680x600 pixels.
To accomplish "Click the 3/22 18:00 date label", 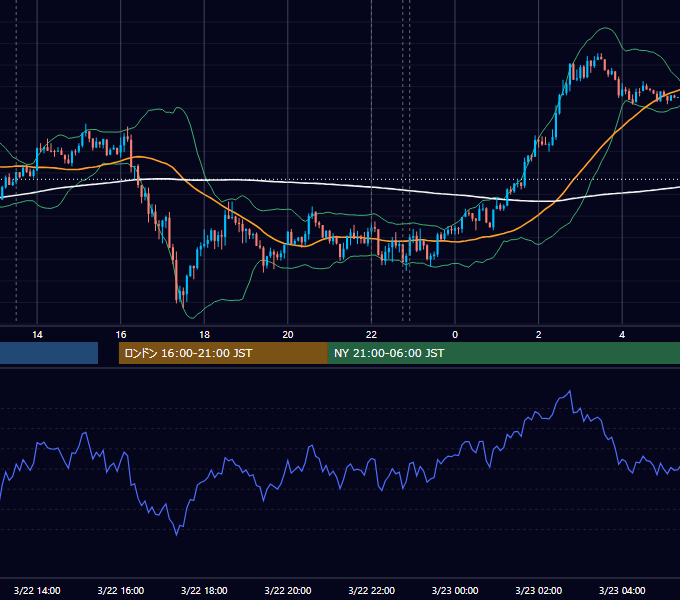I will 204,590.
